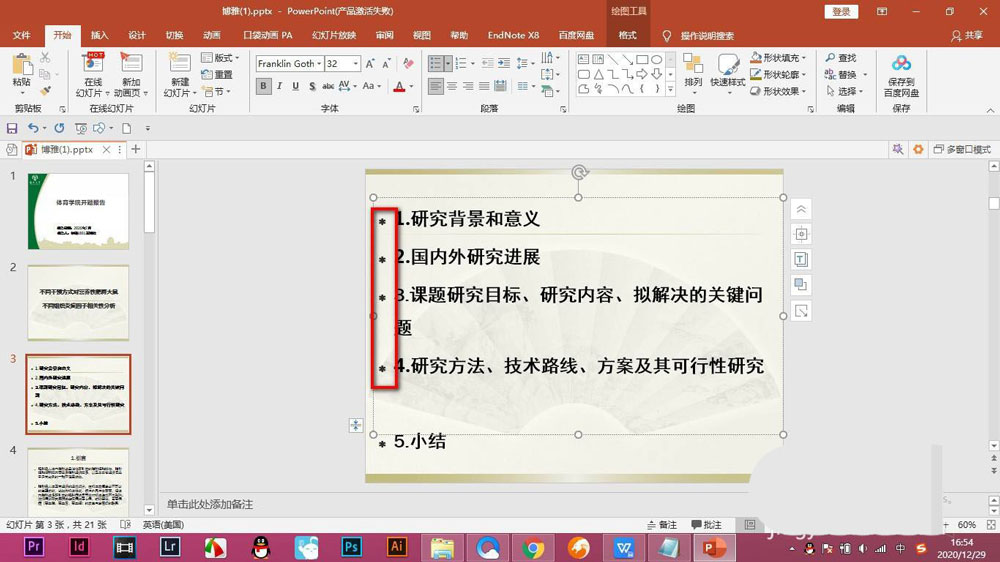
Task: Click the Paste (粘贴) clipboard icon
Action: [x=22, y=64]
